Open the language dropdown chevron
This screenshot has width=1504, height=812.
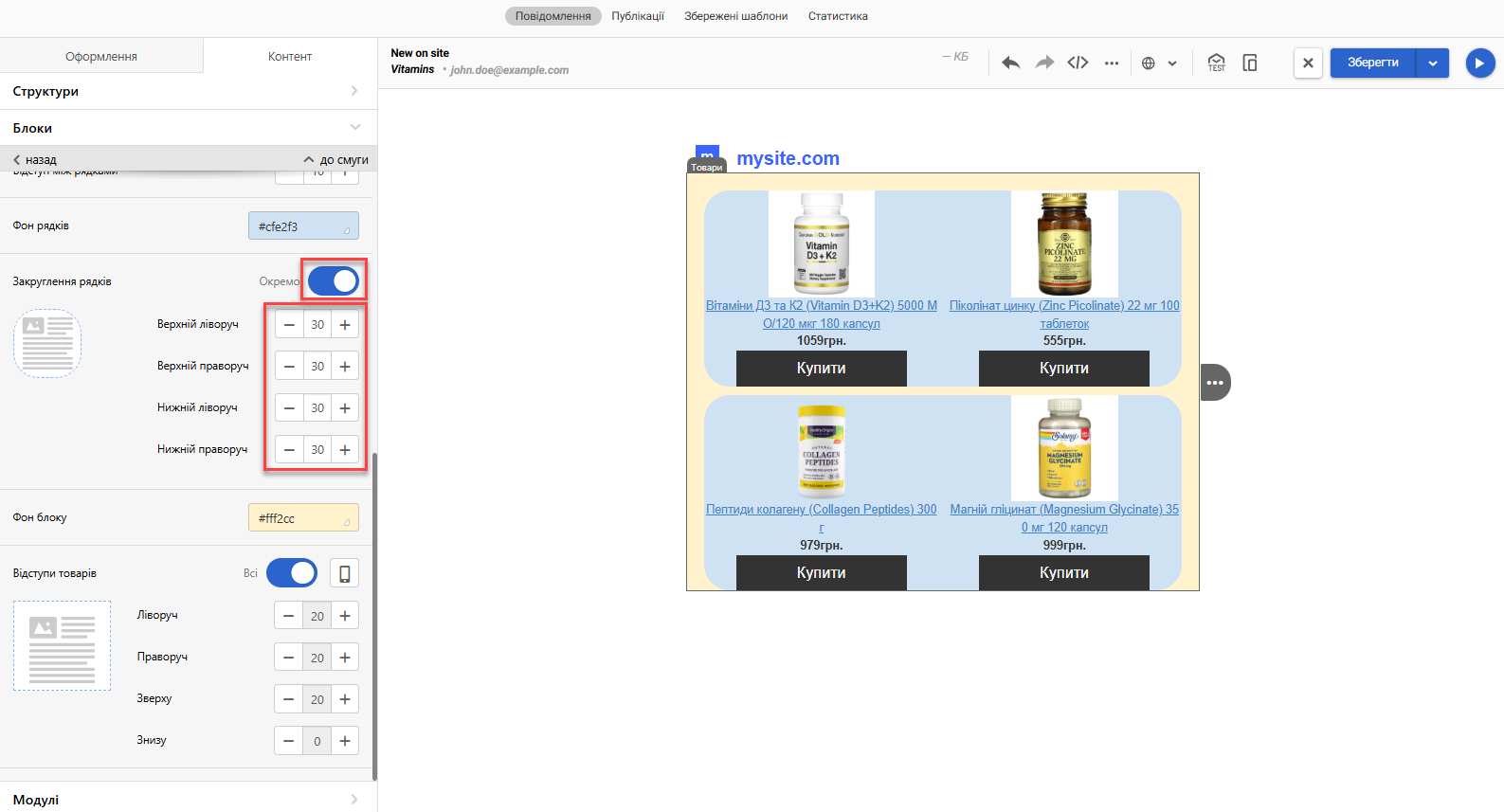pyautogui.click(x=1172, y=63)
